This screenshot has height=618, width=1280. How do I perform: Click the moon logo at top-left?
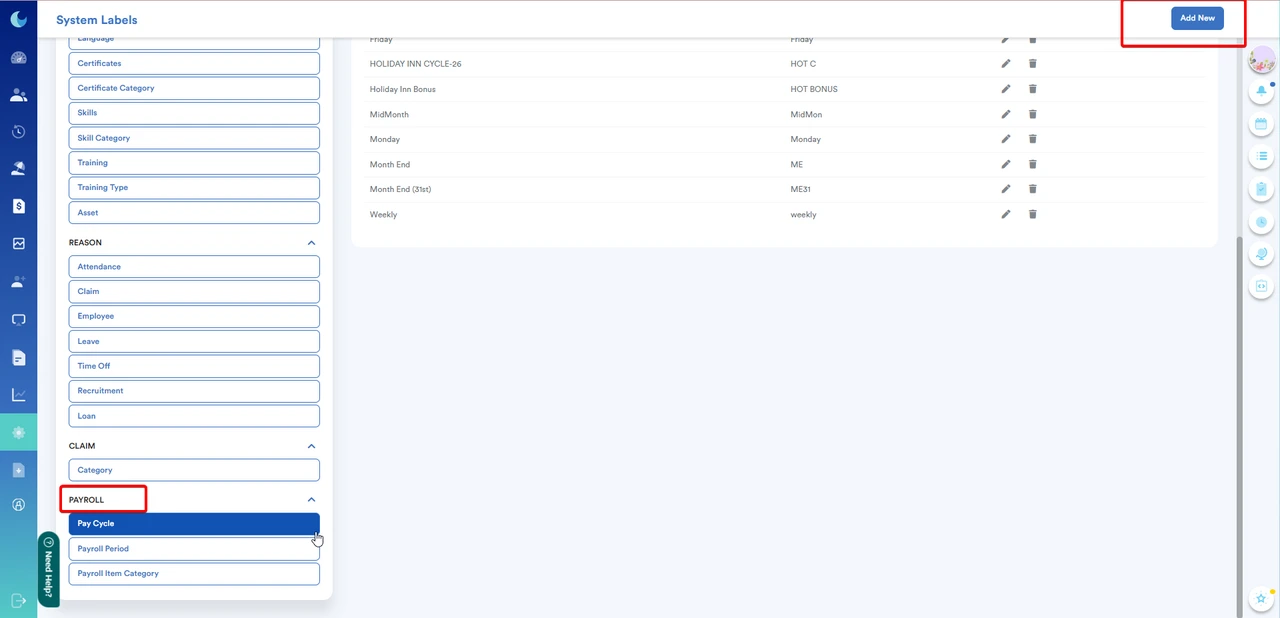click(18, 19)
